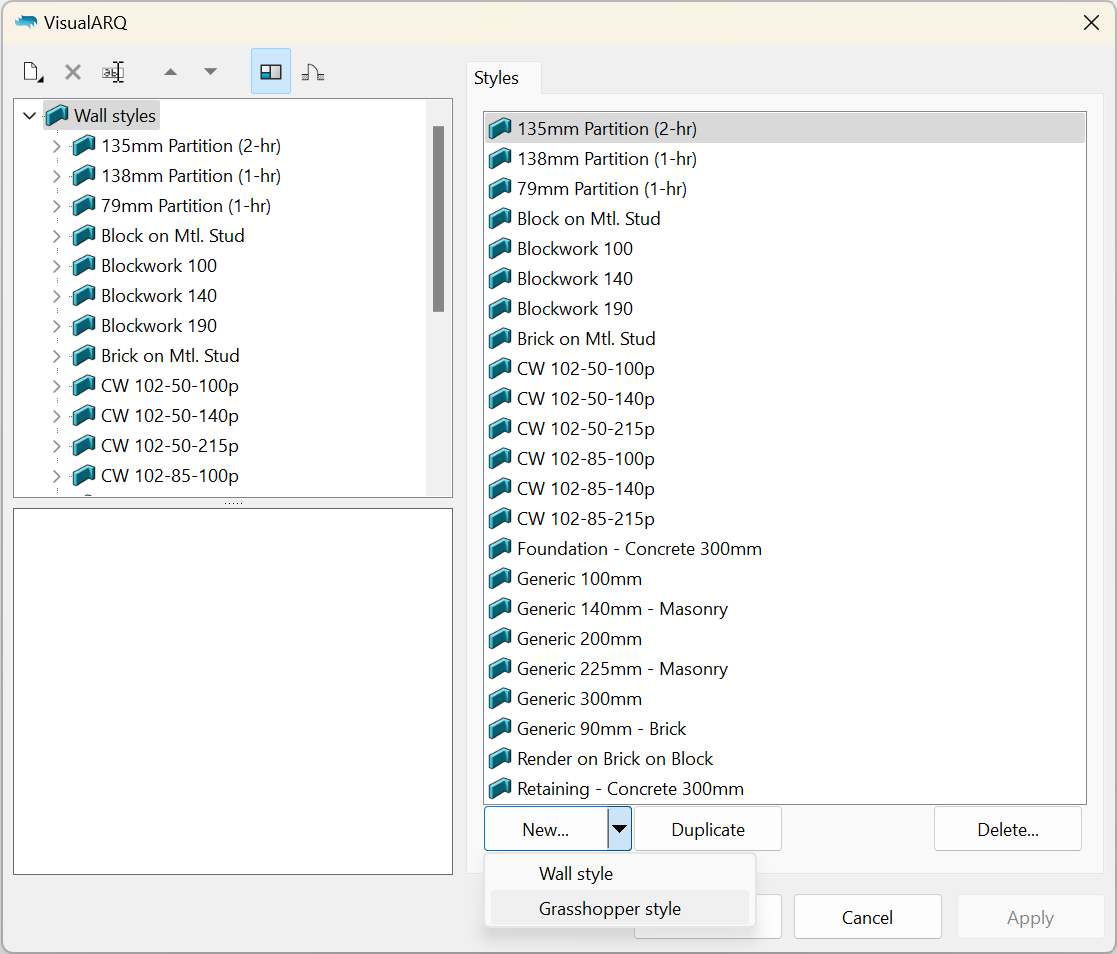Select Block on Mtl. Stud in Styles list

[x=785, y=218]
